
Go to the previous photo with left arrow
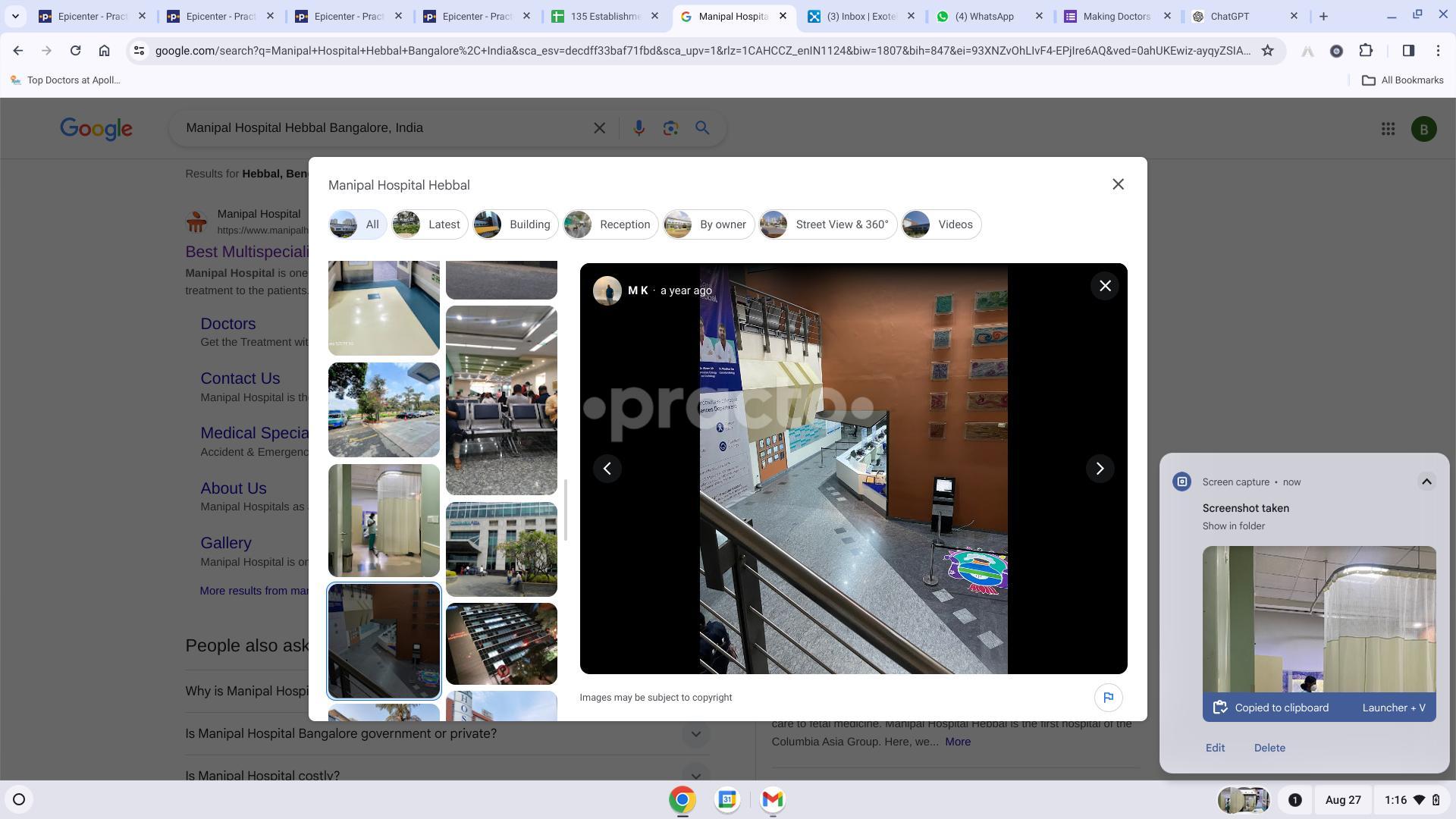click(607, 469)
